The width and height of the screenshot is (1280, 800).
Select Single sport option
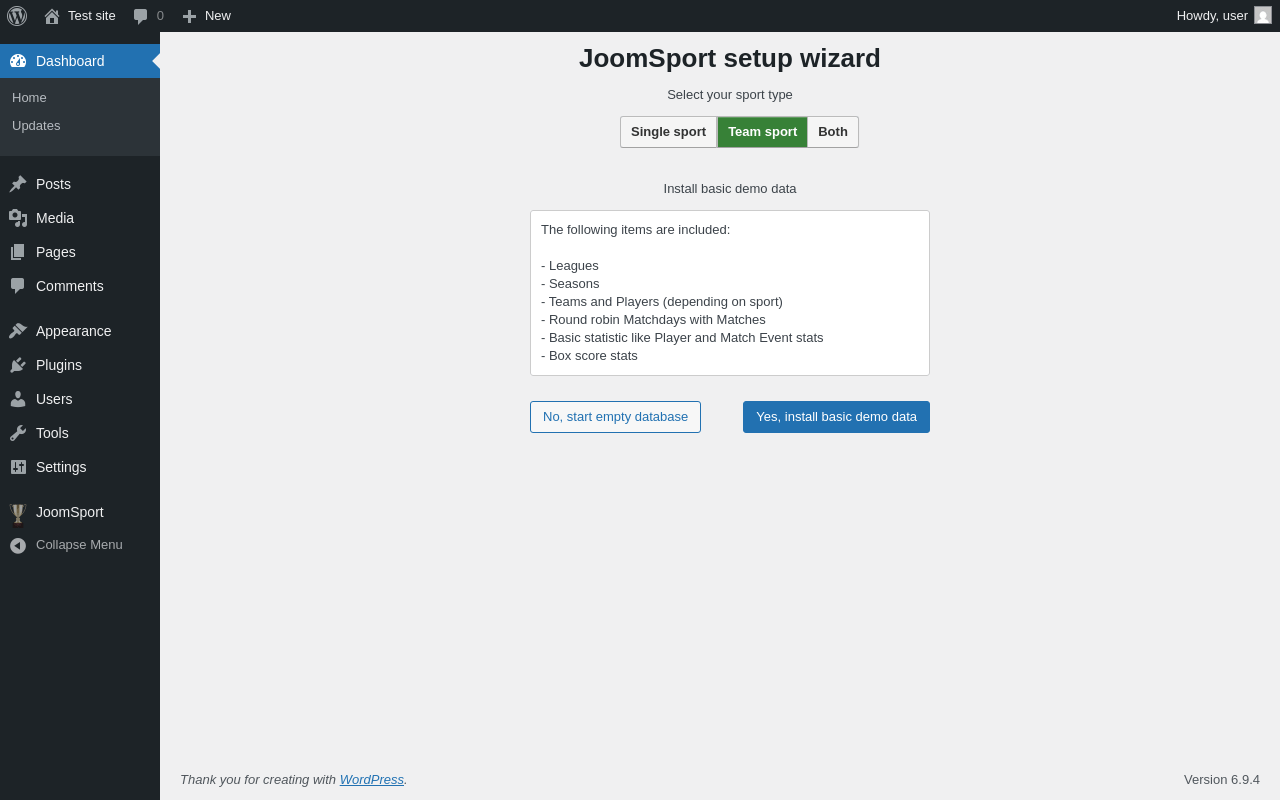[x=668, y=132]
